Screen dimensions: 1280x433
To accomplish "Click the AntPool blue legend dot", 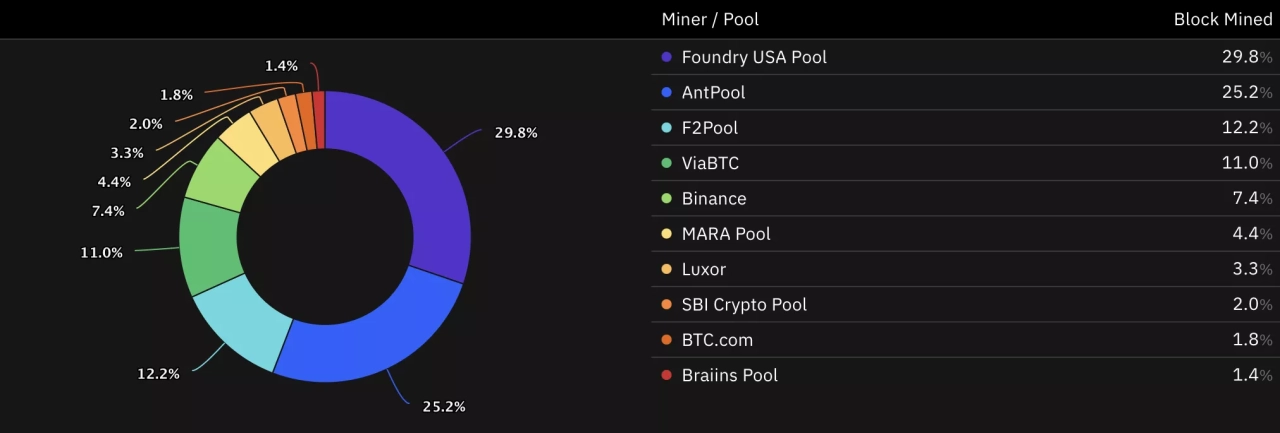I will click(x=667, y=93).
